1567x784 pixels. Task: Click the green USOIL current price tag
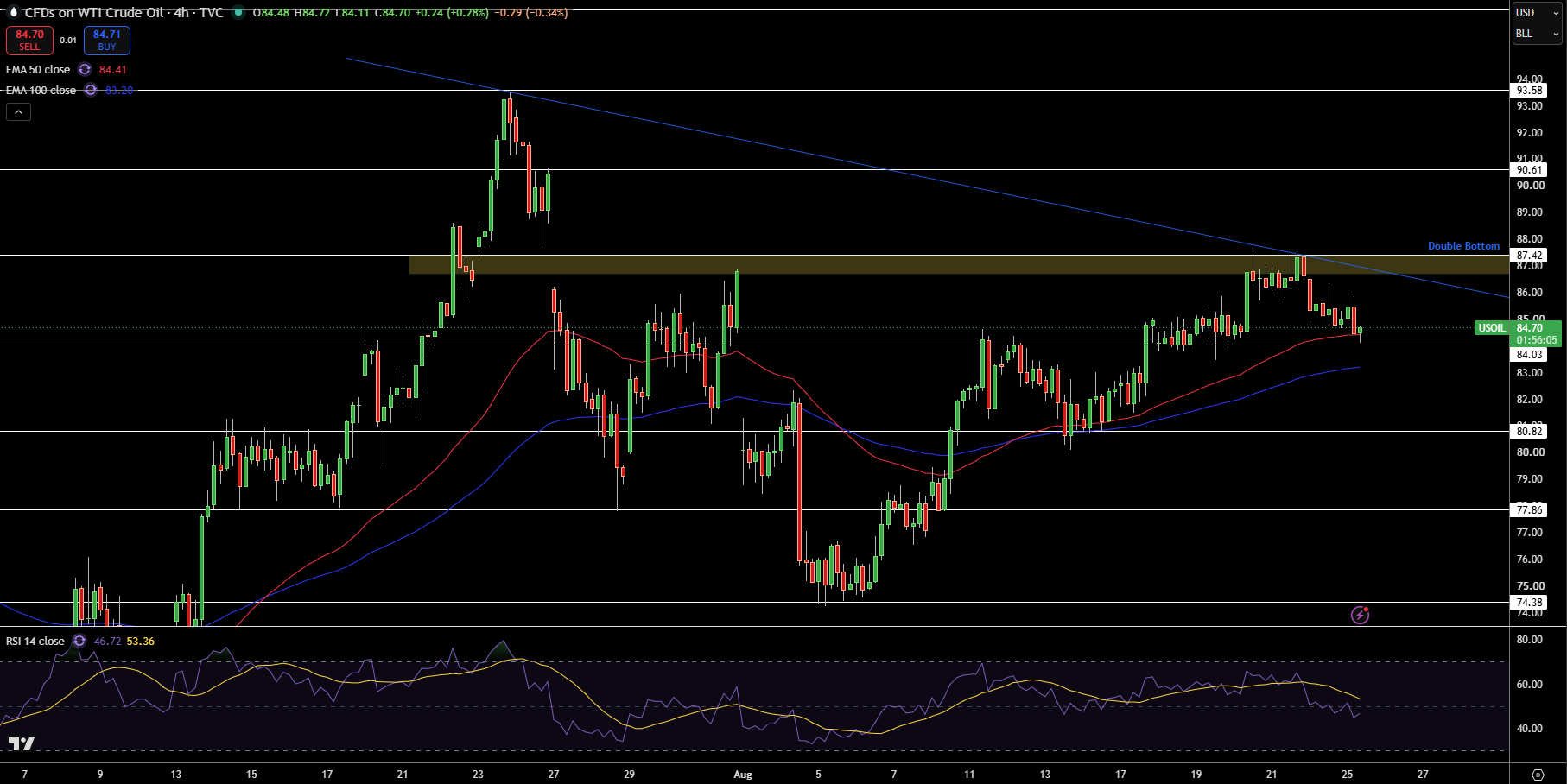(1518, 333)
